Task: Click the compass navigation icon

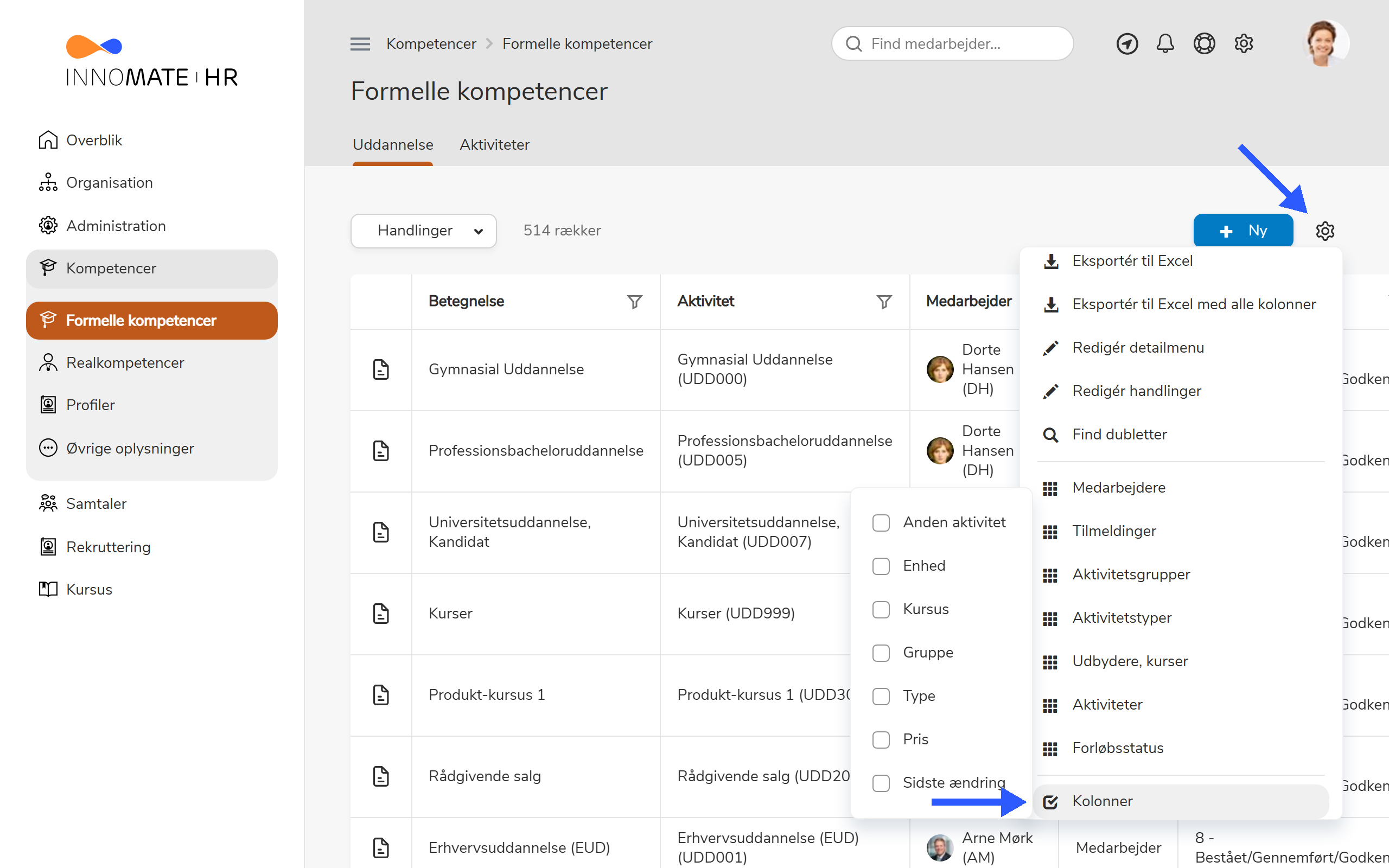Action: tap(1127, 43)
